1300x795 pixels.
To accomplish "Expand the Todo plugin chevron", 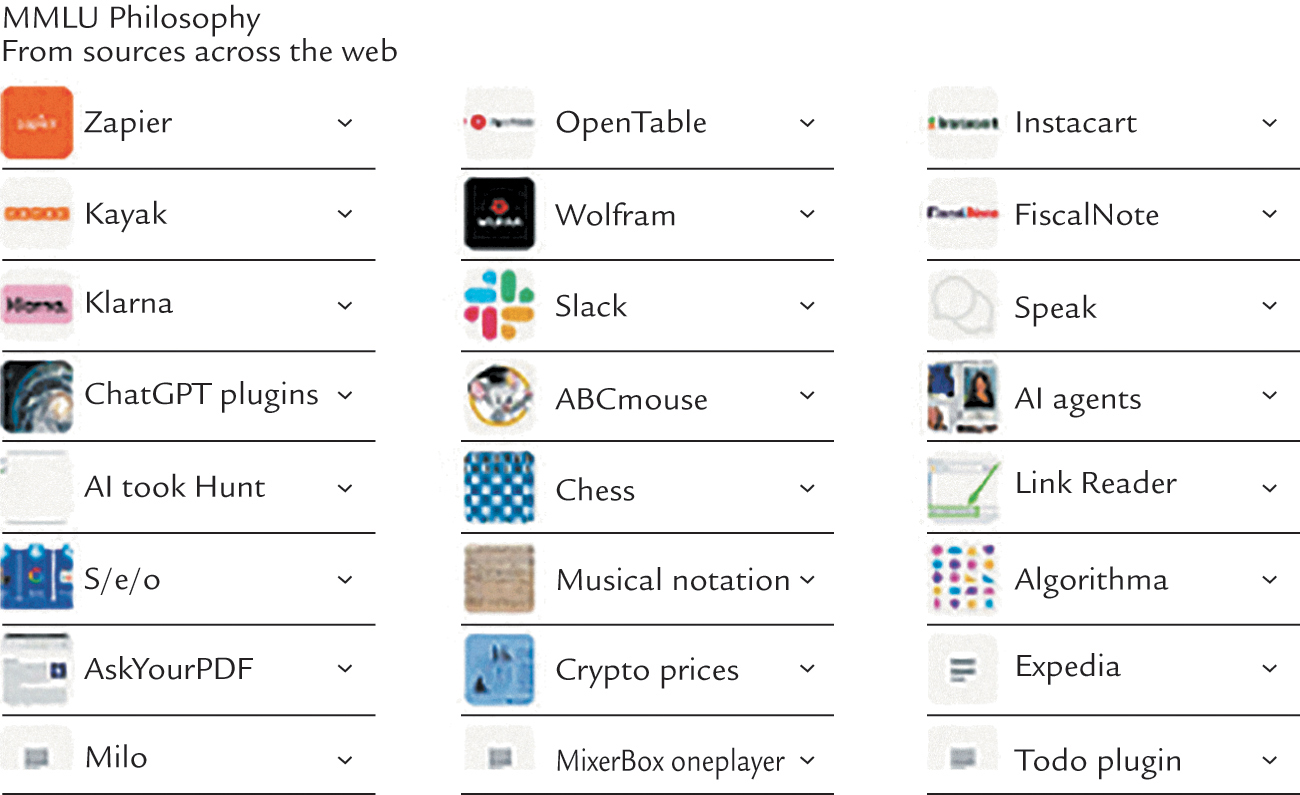I will [1270, 760].
